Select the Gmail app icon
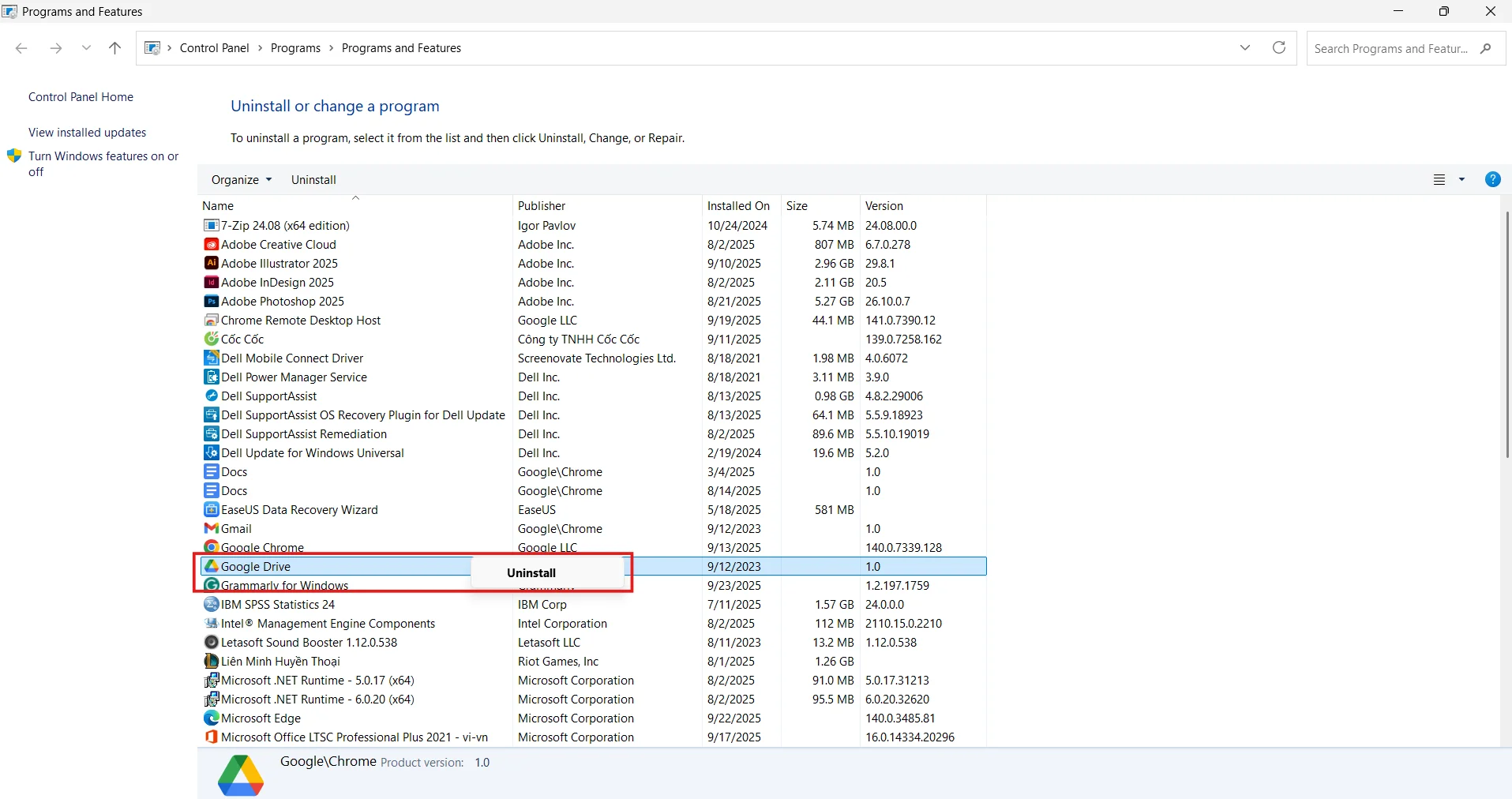Screen dimensions: 1512x799 click(x=212, y=528)
